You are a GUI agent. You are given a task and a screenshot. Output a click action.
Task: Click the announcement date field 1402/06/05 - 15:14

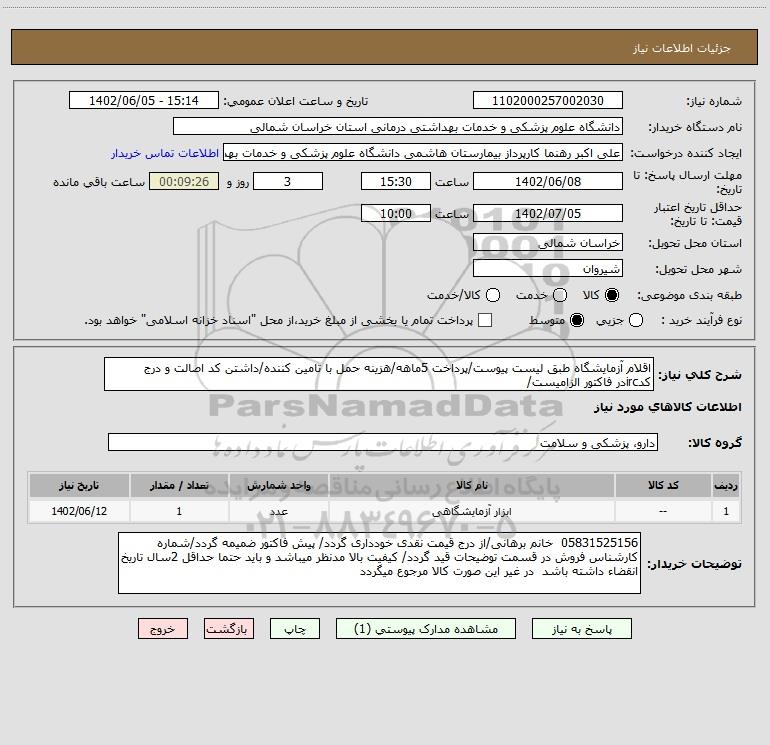[x=144, y=101]
